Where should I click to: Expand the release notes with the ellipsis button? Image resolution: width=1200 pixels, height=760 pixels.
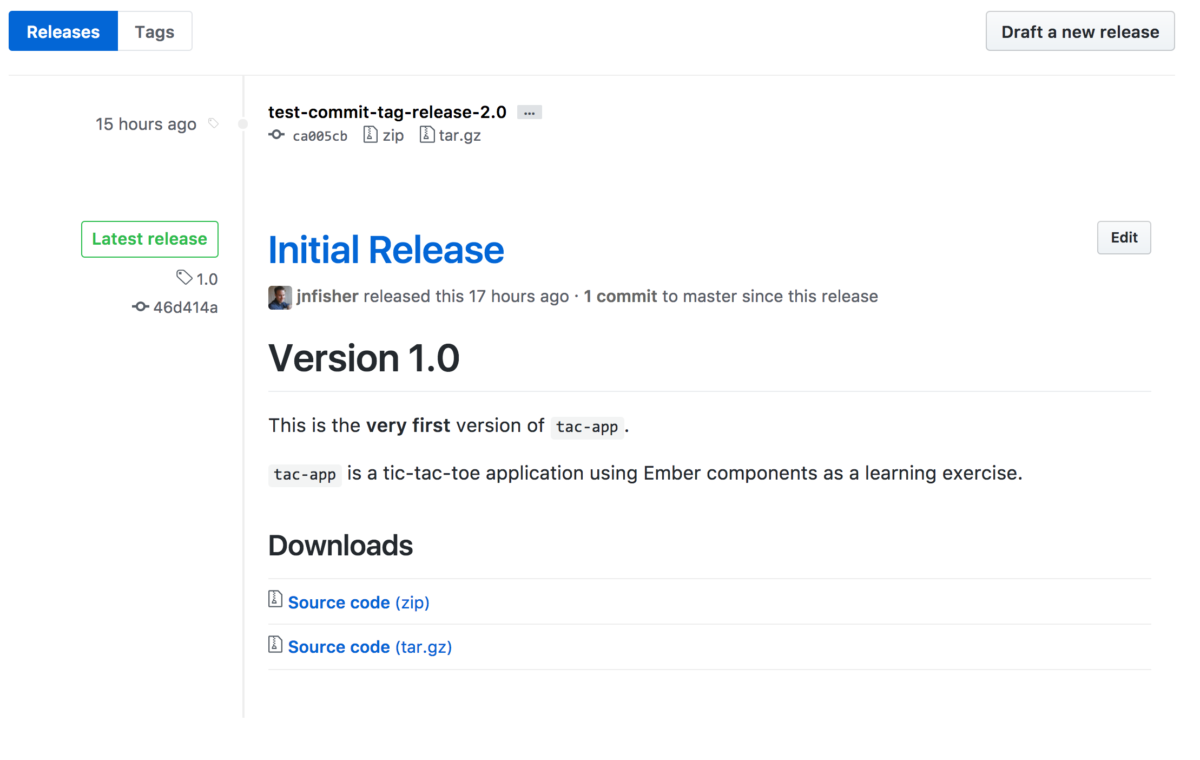(528, 112)
